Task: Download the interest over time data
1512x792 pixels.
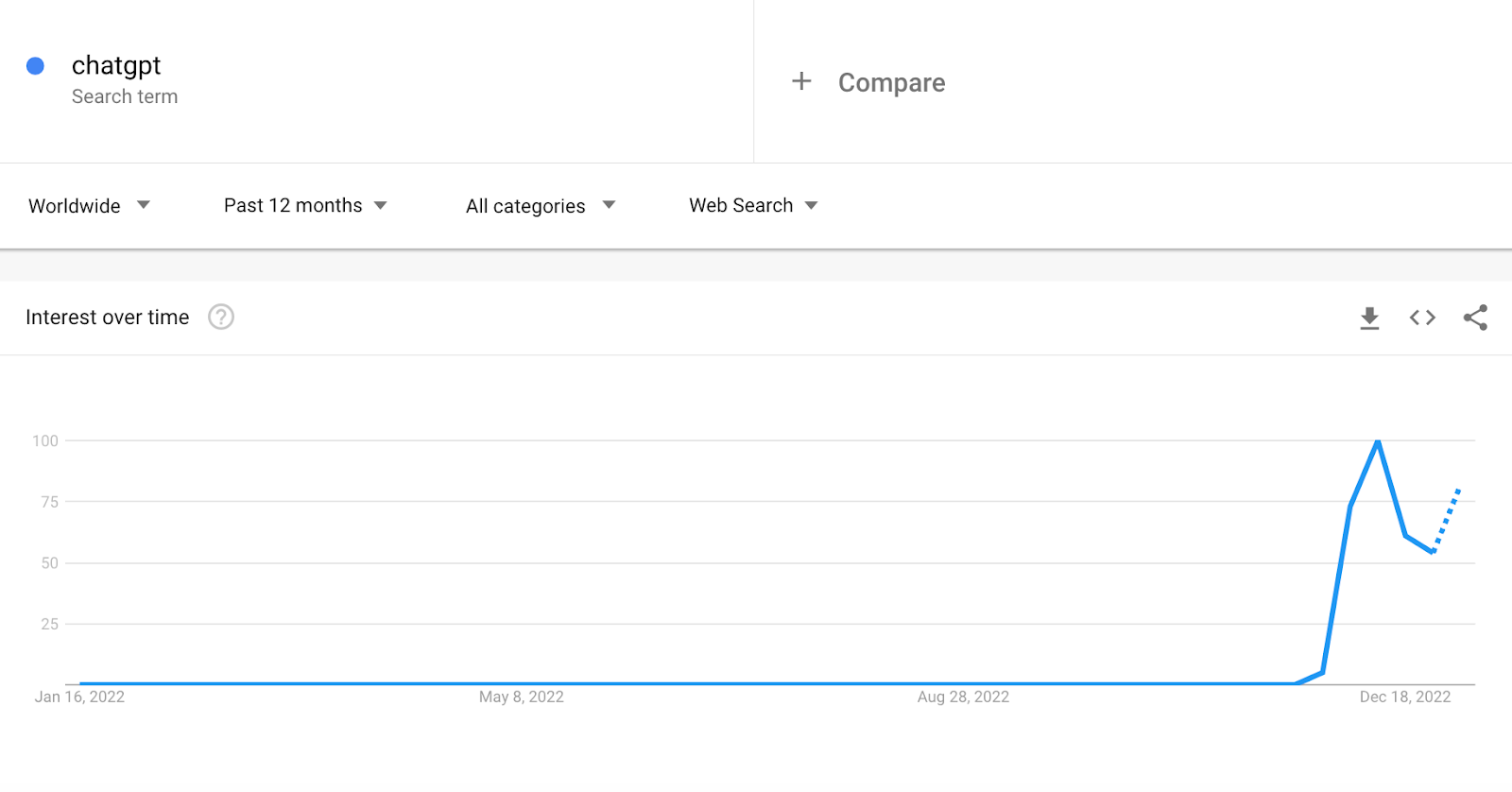Action: (x=1369, y=319)
